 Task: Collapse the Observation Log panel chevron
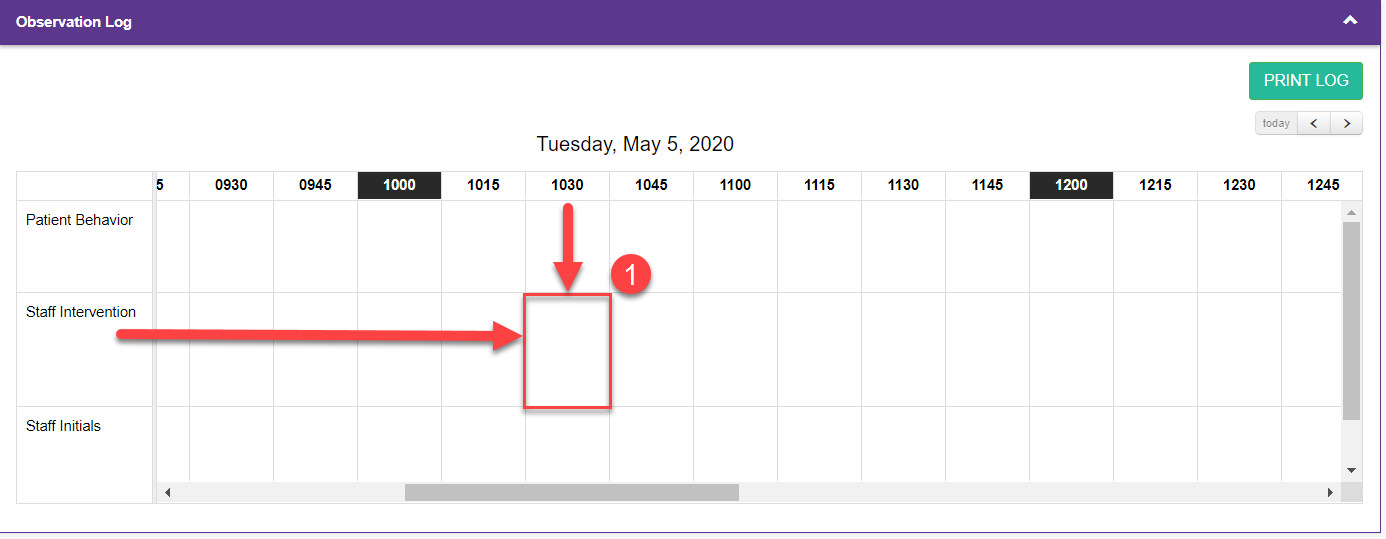coord(1350,20)
